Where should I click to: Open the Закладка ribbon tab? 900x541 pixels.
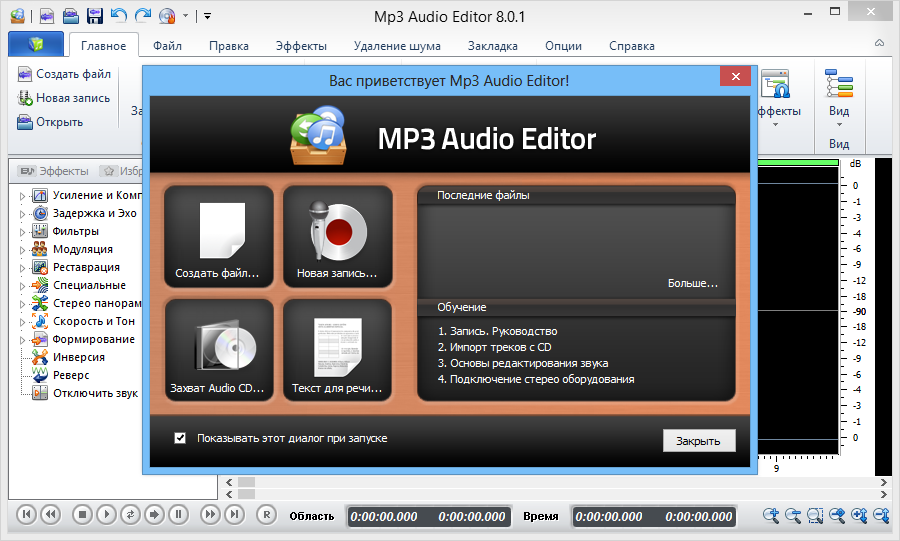[x=492, y=46]
